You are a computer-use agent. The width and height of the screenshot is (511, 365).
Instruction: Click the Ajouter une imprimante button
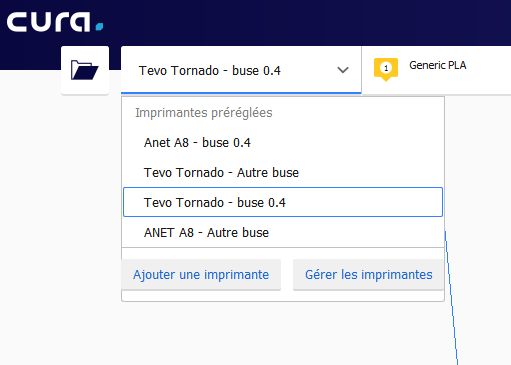(201, 275)
